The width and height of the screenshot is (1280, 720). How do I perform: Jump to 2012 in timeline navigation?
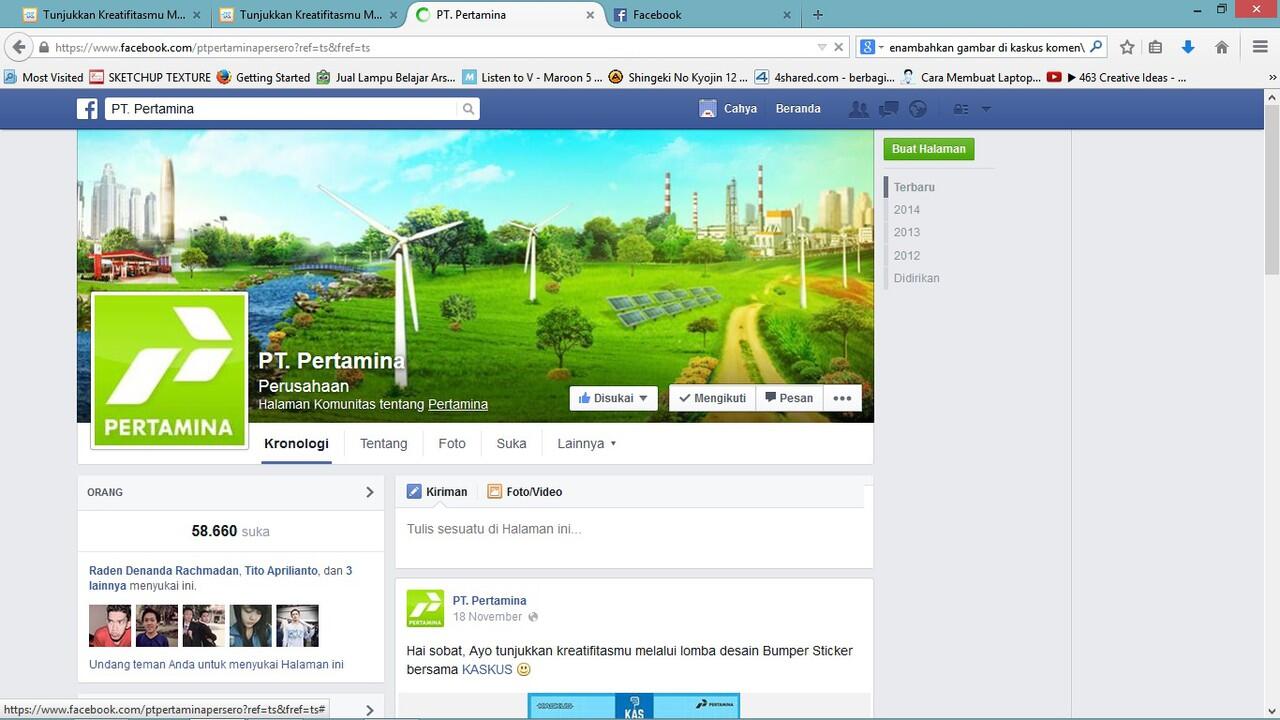click(x=907, y=256)
